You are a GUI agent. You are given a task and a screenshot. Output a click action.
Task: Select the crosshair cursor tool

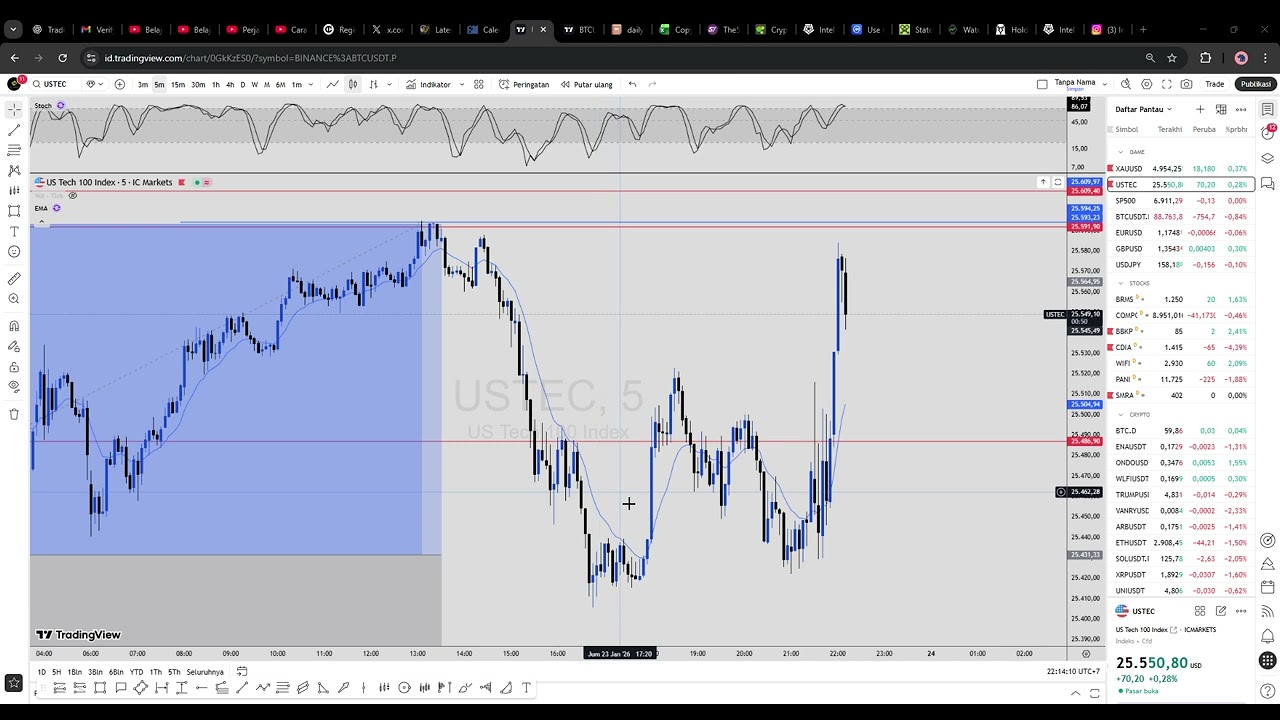click(14, 109)
